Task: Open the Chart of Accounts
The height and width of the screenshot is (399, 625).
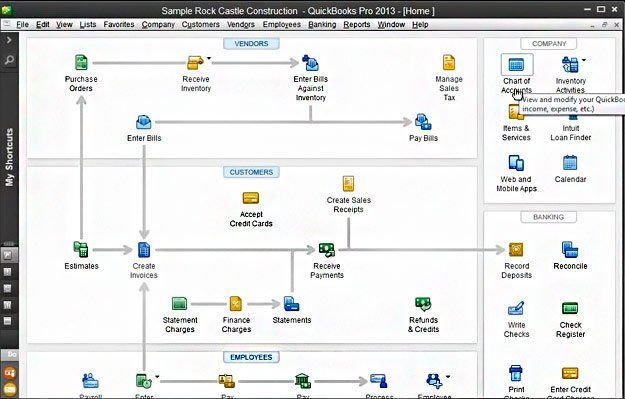Action: [x=516, y=65]
